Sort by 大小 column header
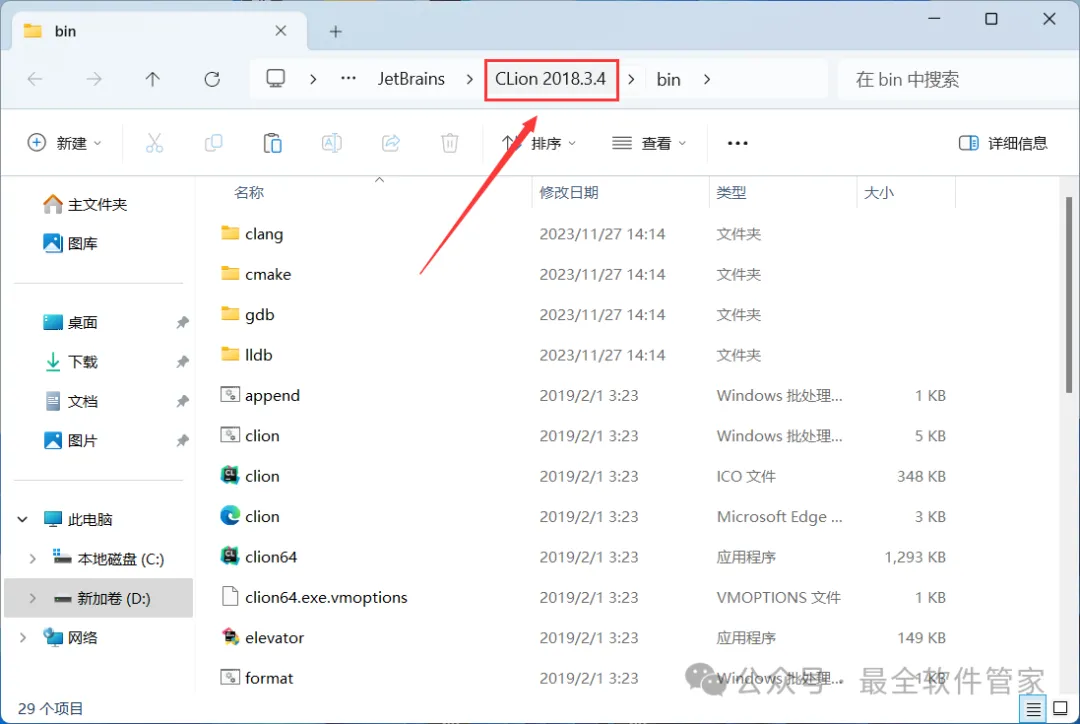 click(x=878, y=193)
